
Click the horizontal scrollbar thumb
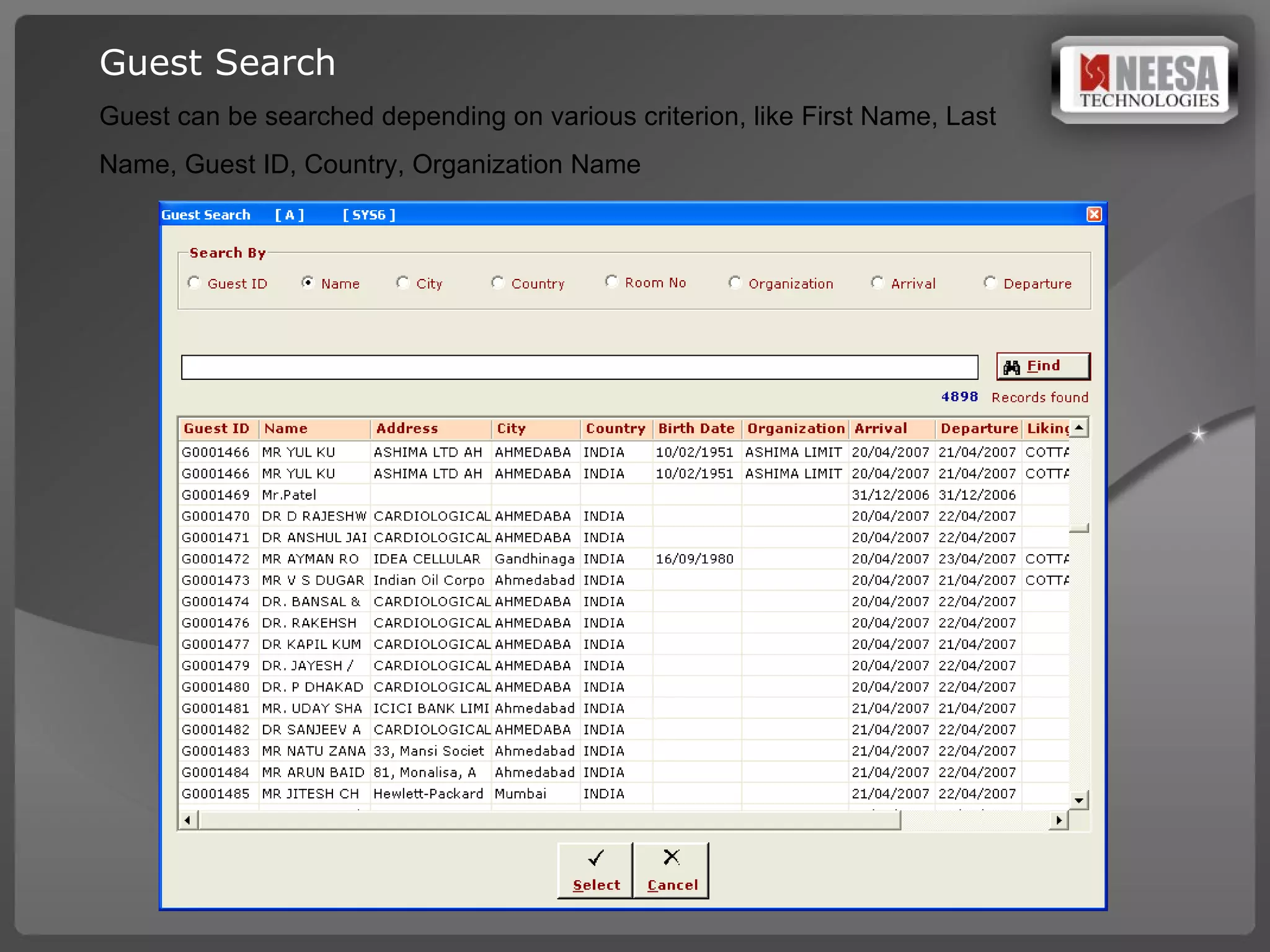[549, 820]
